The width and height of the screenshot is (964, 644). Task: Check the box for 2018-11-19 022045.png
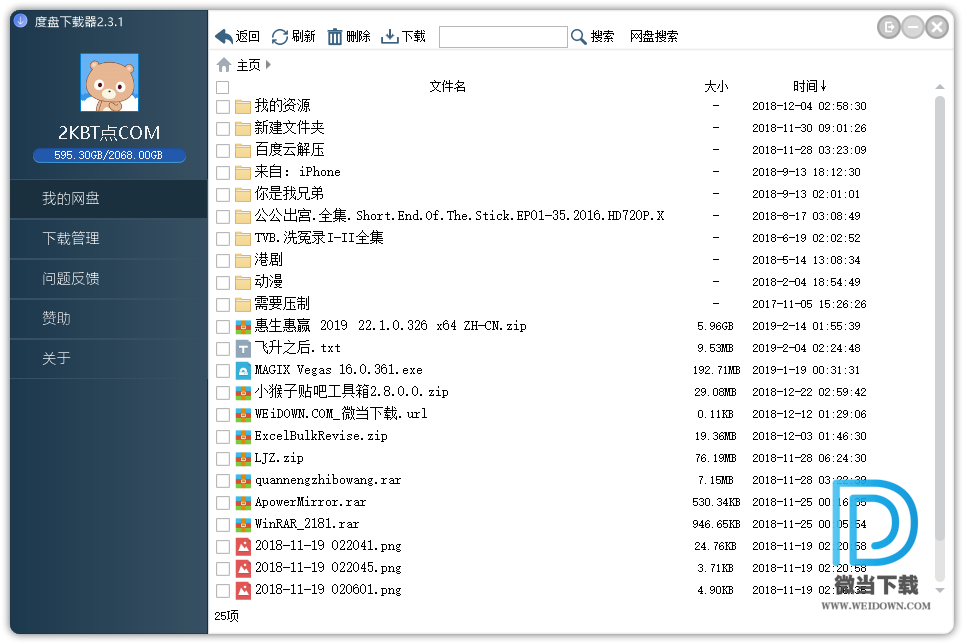(223, 568)
